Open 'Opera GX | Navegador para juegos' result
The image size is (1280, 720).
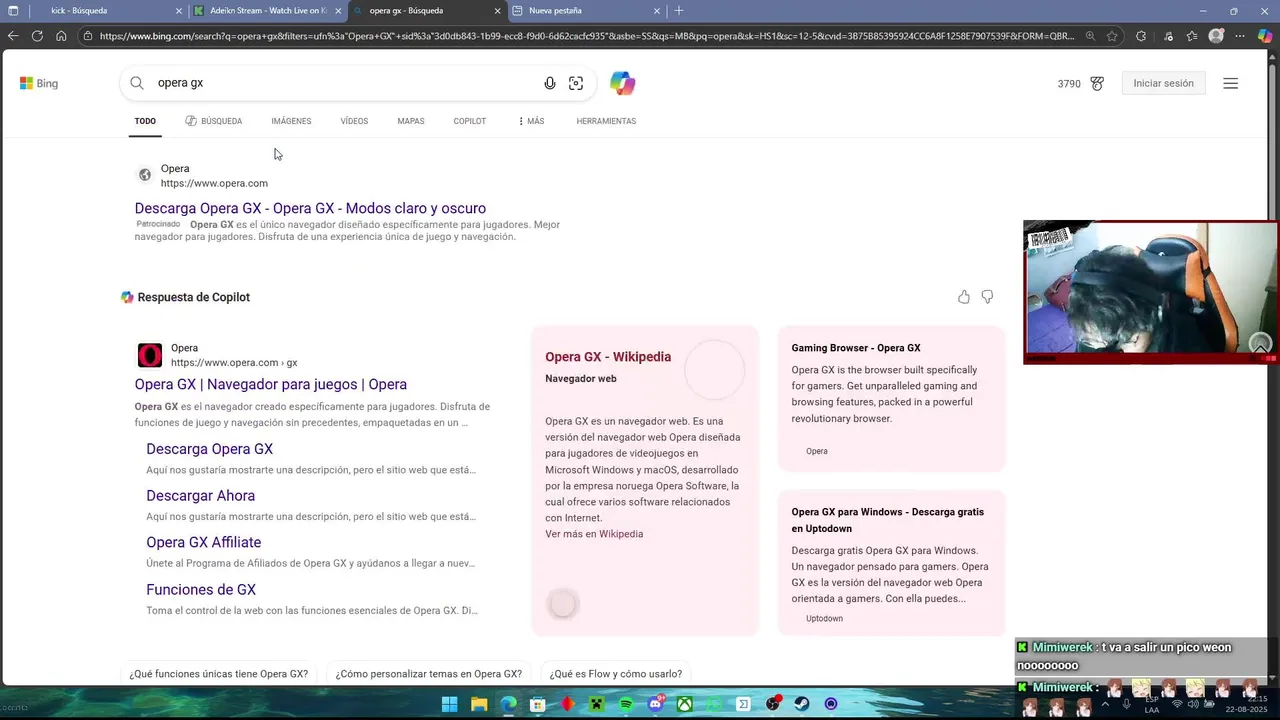coord(271,384)
